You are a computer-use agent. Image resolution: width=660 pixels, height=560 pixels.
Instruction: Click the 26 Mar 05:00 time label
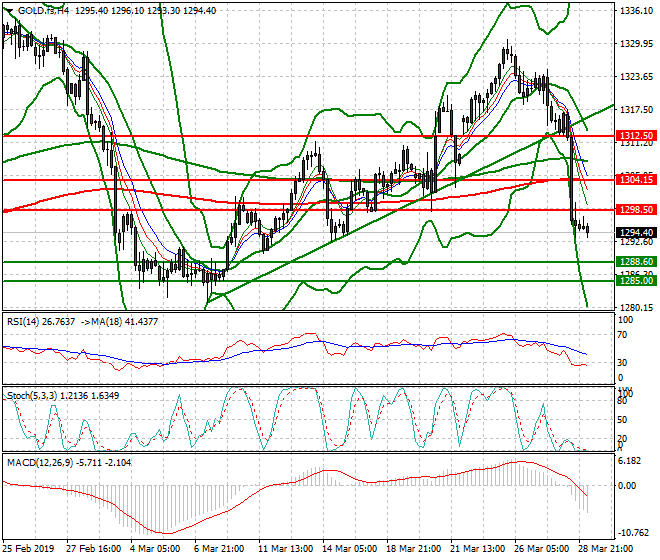pos(542,549)
